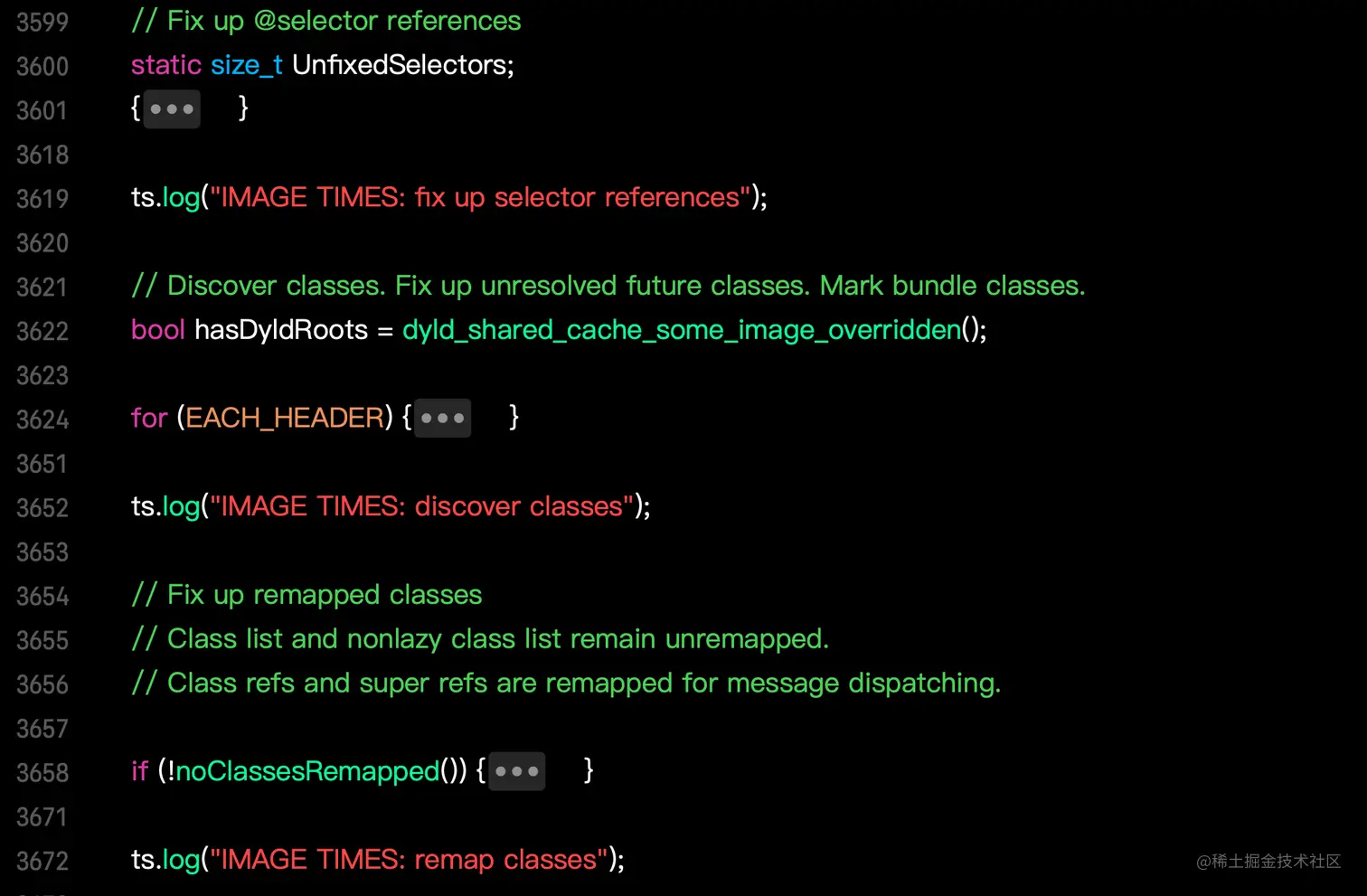Click the size_t type keyword
This screenshot has height=896, width=1367.
246,65
